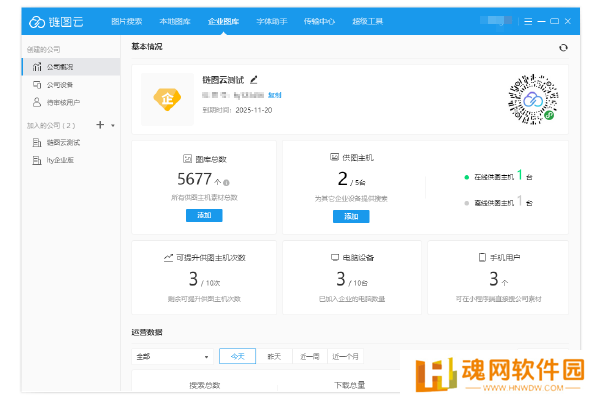Select 今天 time range
Image resolution: width=600 pixels, height=400 pixels.
click(237, 356)
